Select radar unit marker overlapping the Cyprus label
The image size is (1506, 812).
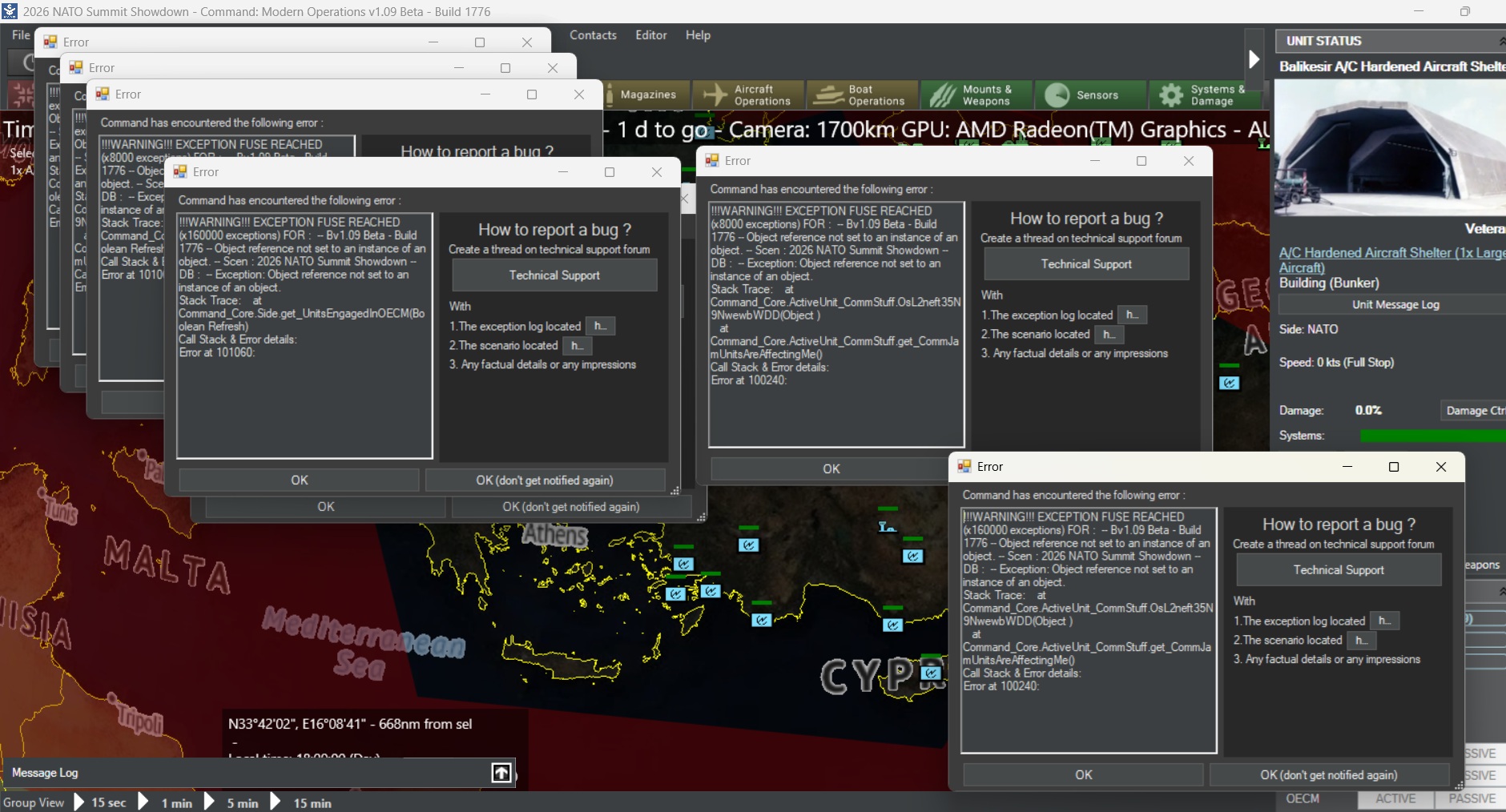click(x=930, y=673)
